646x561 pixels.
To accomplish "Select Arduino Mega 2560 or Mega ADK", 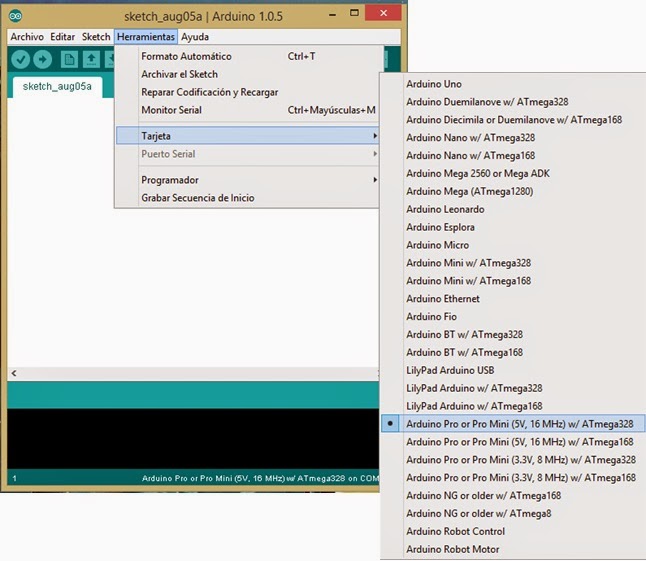I will (x=513, y=173).
